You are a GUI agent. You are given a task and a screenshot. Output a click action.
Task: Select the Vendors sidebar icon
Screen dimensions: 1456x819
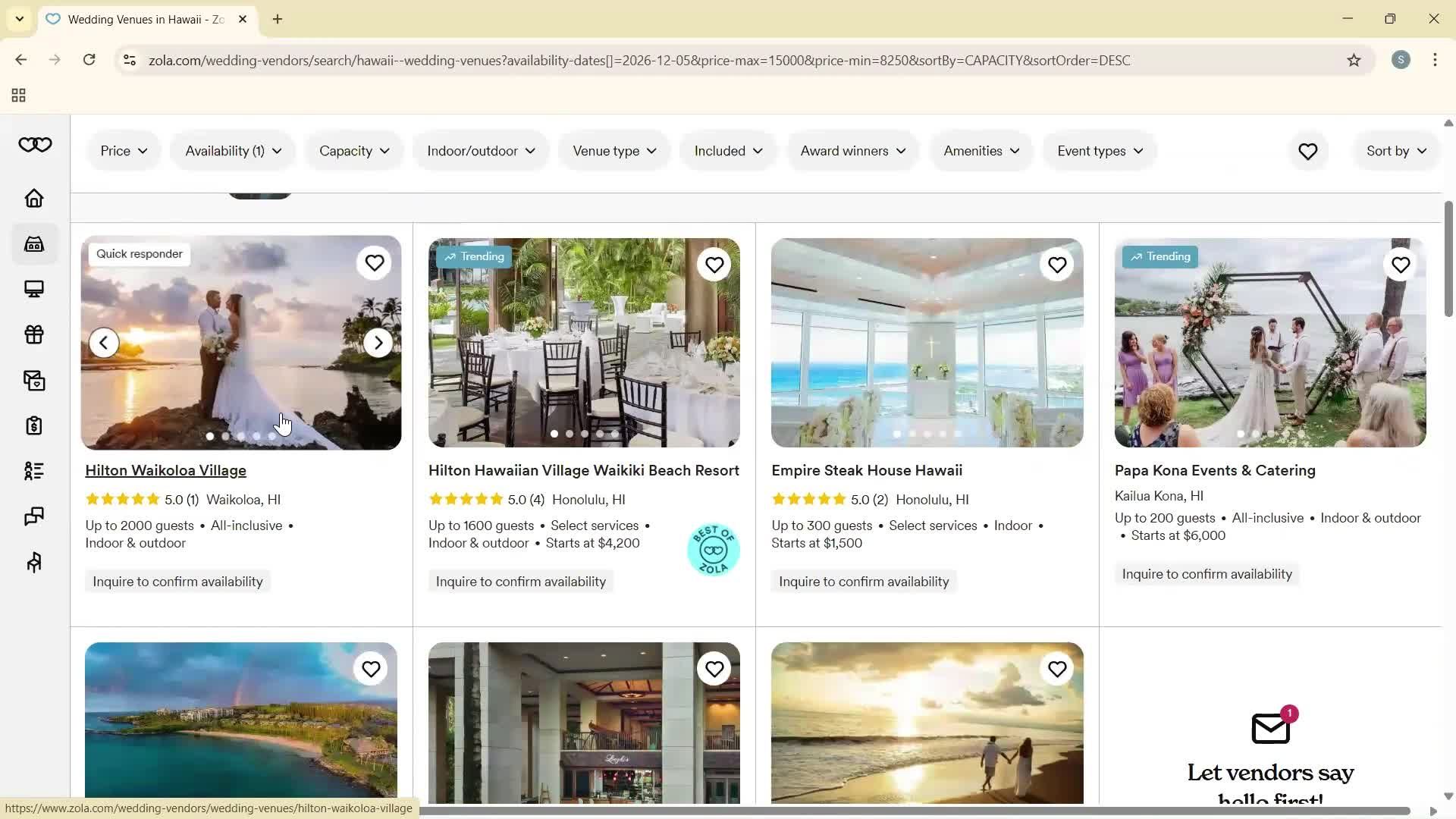pos(33,243)
